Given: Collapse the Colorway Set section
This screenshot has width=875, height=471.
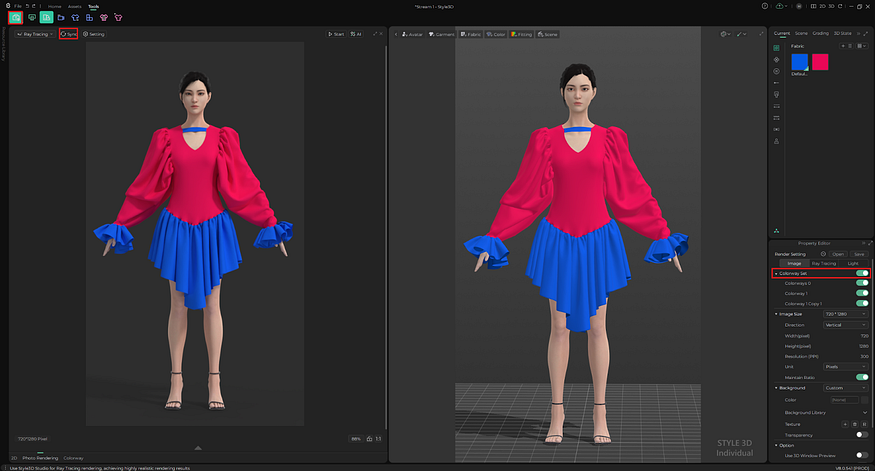Looking at the screenshot, I should coord(776,273).
